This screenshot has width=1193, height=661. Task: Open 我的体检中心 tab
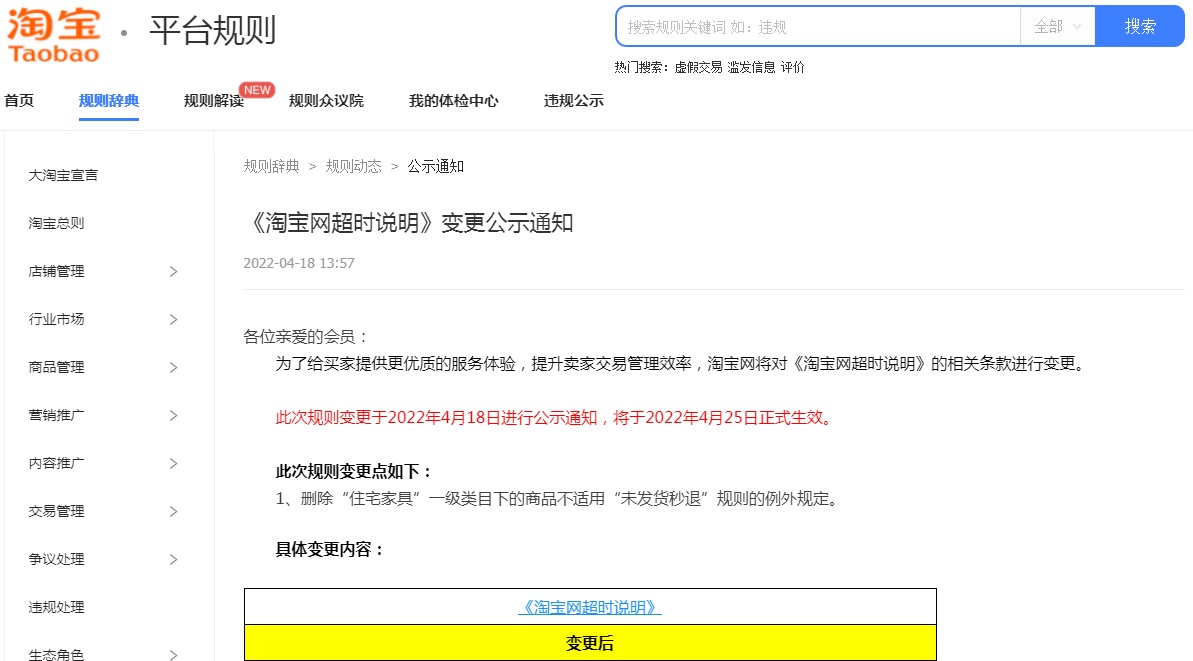pyautogui.click(x=453, y=101)
